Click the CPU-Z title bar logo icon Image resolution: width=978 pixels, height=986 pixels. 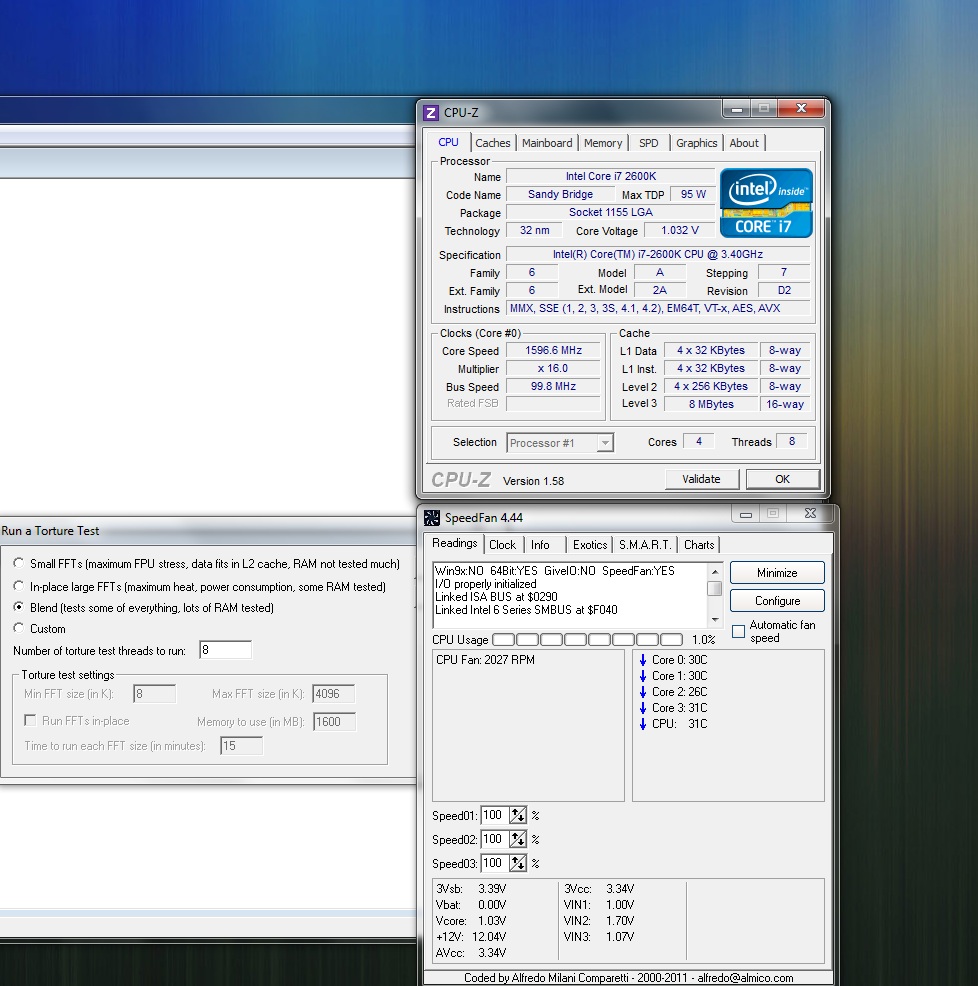[x=431, y=113]
